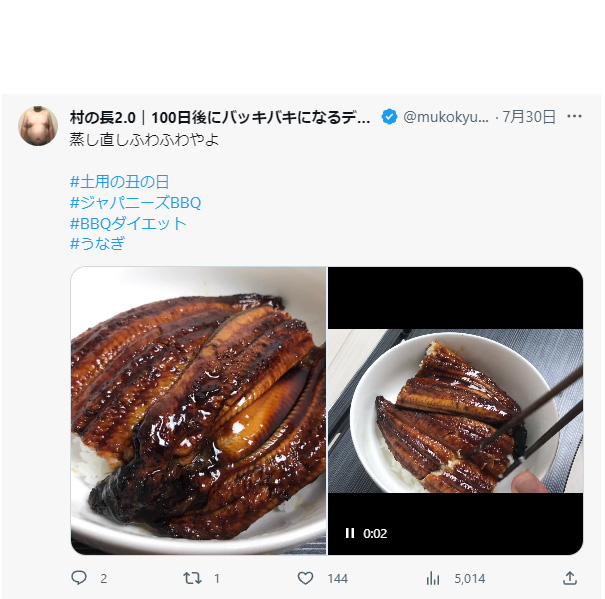Like the tweet with heart icon
This screenshot has height=599, width=605.
click(305, 578)
